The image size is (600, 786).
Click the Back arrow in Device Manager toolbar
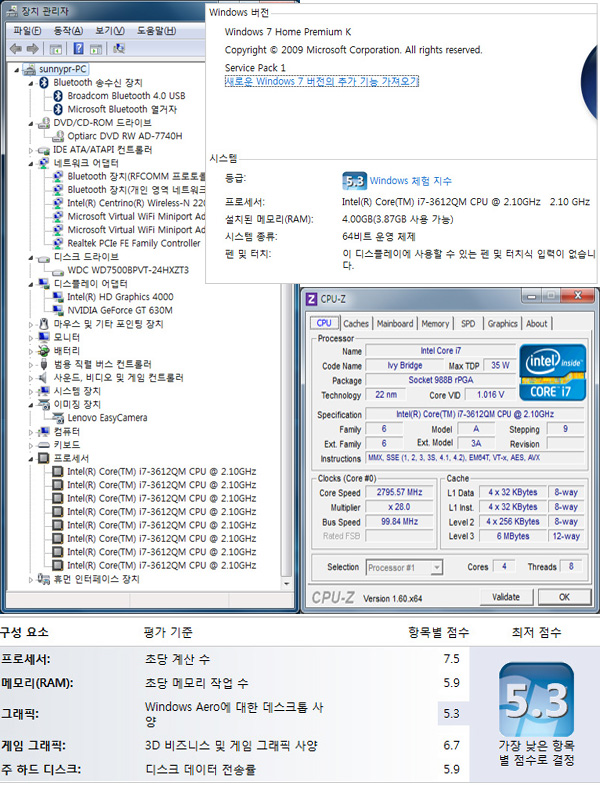click(x=16, y=48)
